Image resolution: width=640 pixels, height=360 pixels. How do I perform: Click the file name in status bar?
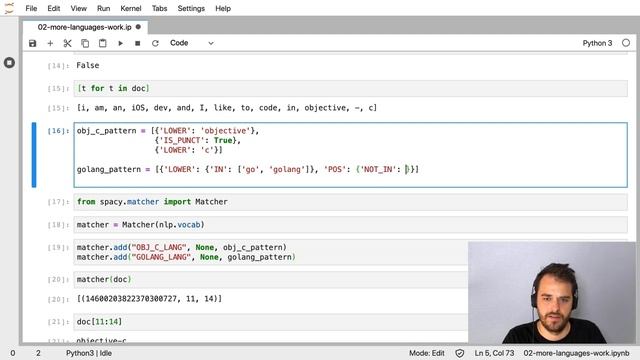[576, 353]
